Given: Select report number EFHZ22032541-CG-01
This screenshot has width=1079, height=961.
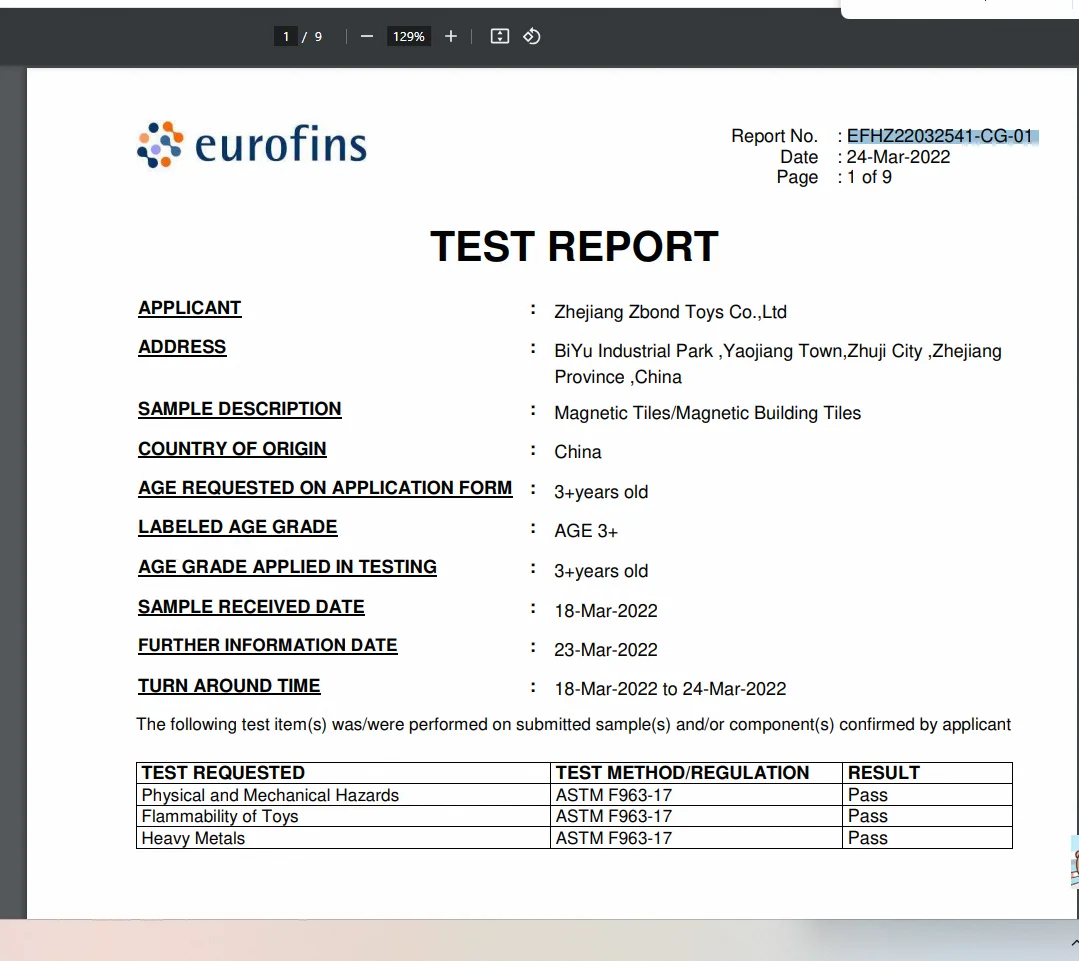Looking at the screenshot, I should click(x=939, y=136).
